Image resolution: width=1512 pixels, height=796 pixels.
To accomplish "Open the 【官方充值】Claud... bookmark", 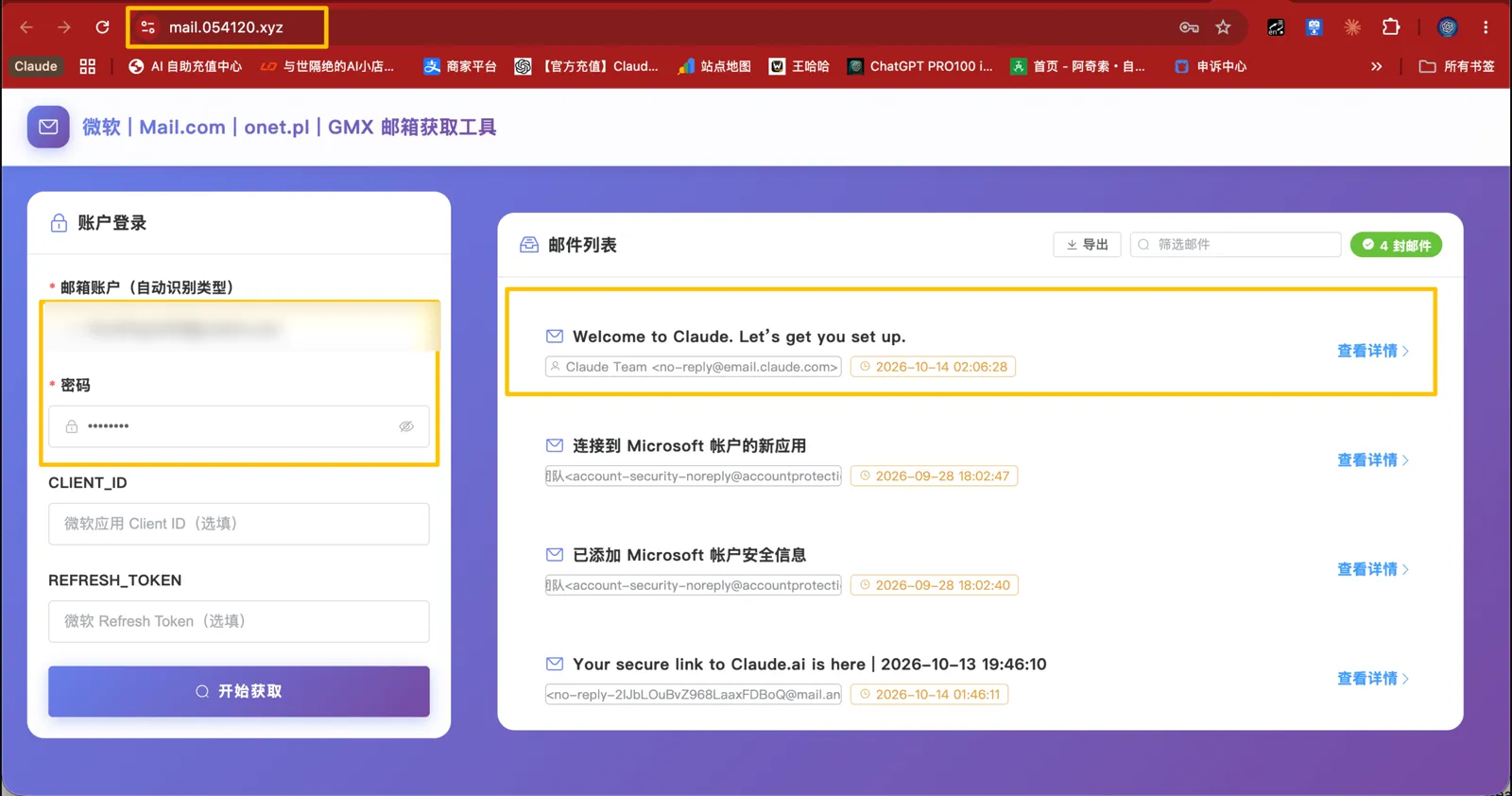I will tap(587, 66).
